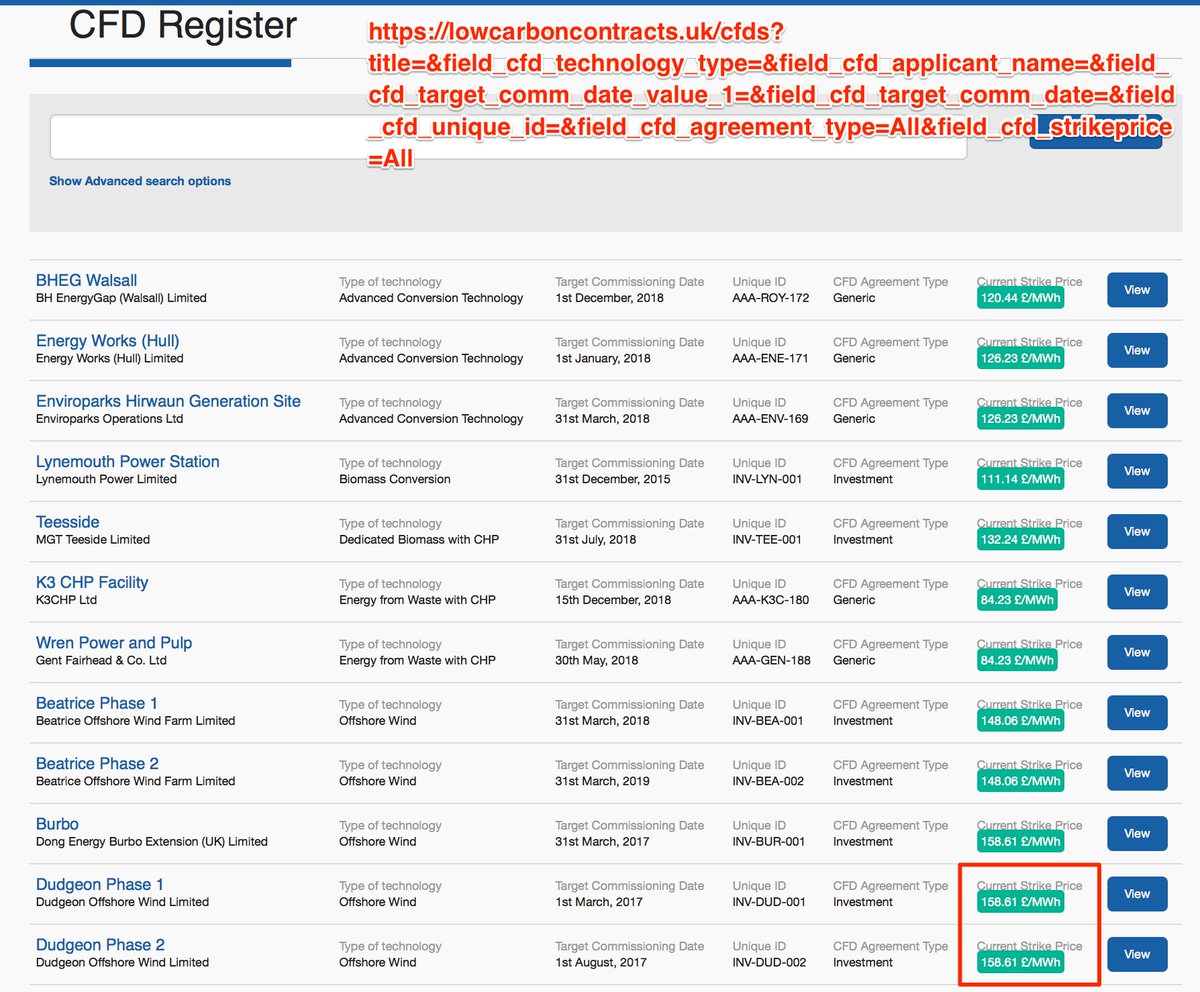The image size is (1200, 992).
Task: Open the Dudgeon Phase 1 link
Action: (100, 884)
